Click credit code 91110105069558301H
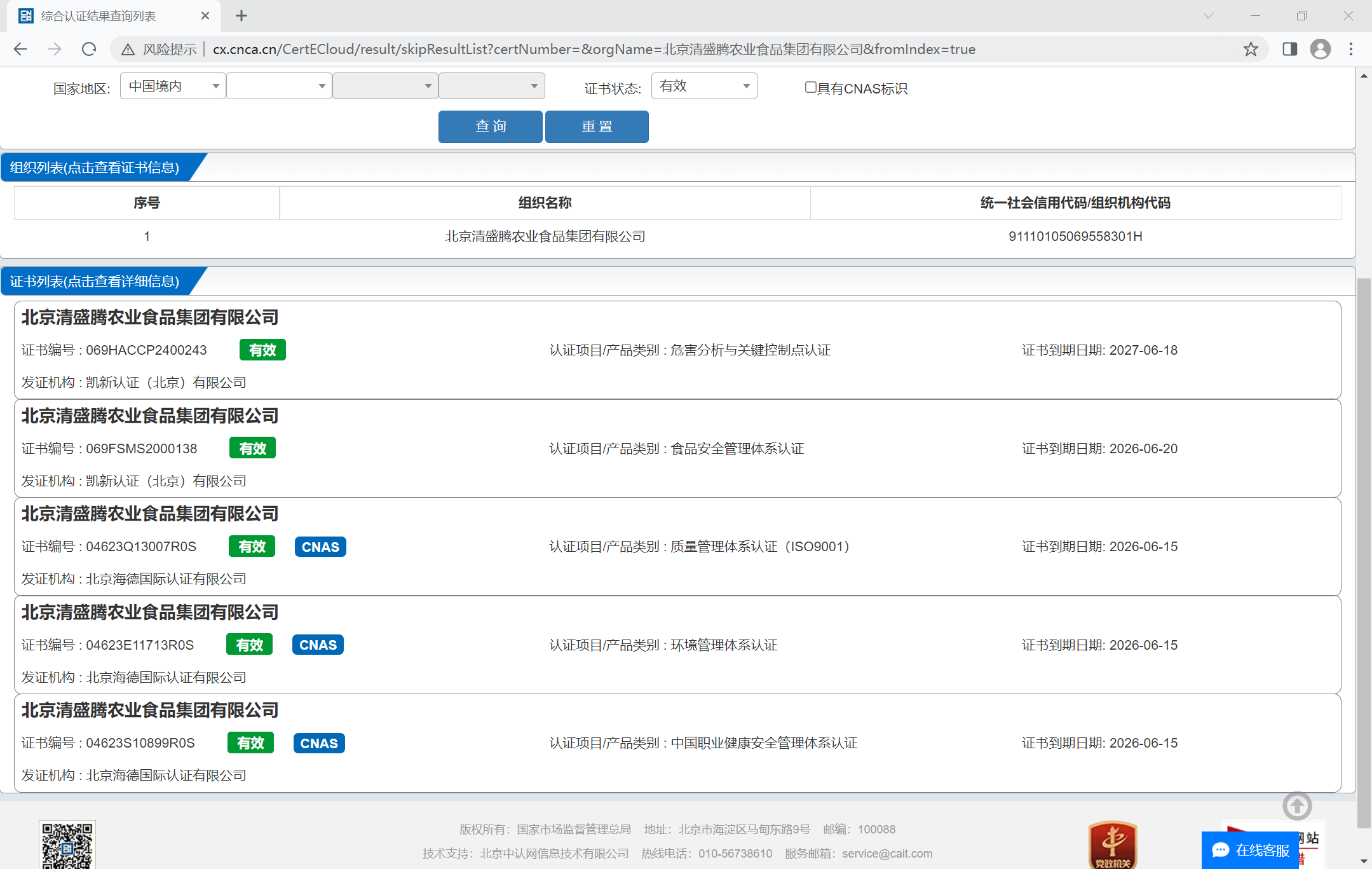The height and width of the screenshot is (869, 1372). point(1075,236)
